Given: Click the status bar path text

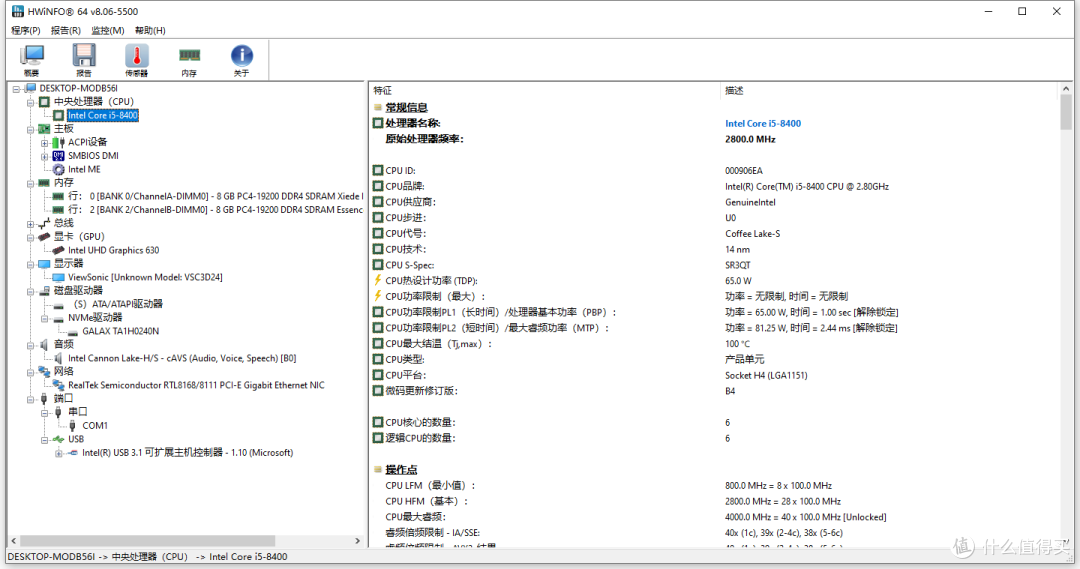Looking at the screenshot, I should 147,557.
